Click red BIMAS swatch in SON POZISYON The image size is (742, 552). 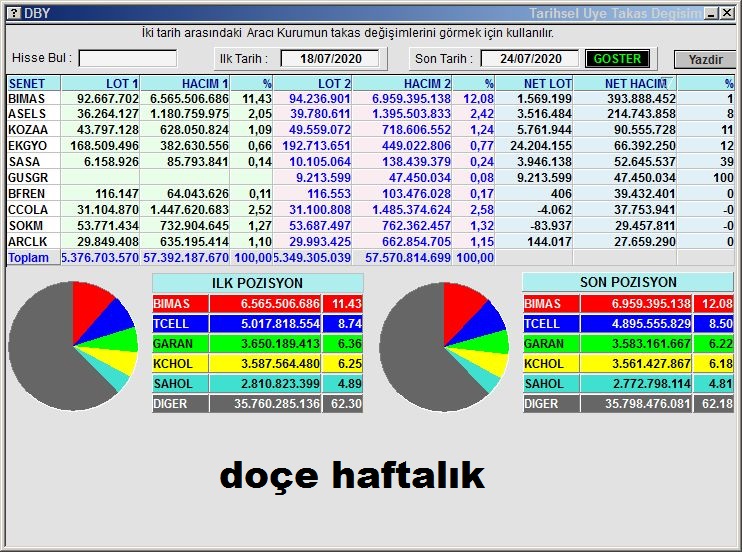coord(551,303)
